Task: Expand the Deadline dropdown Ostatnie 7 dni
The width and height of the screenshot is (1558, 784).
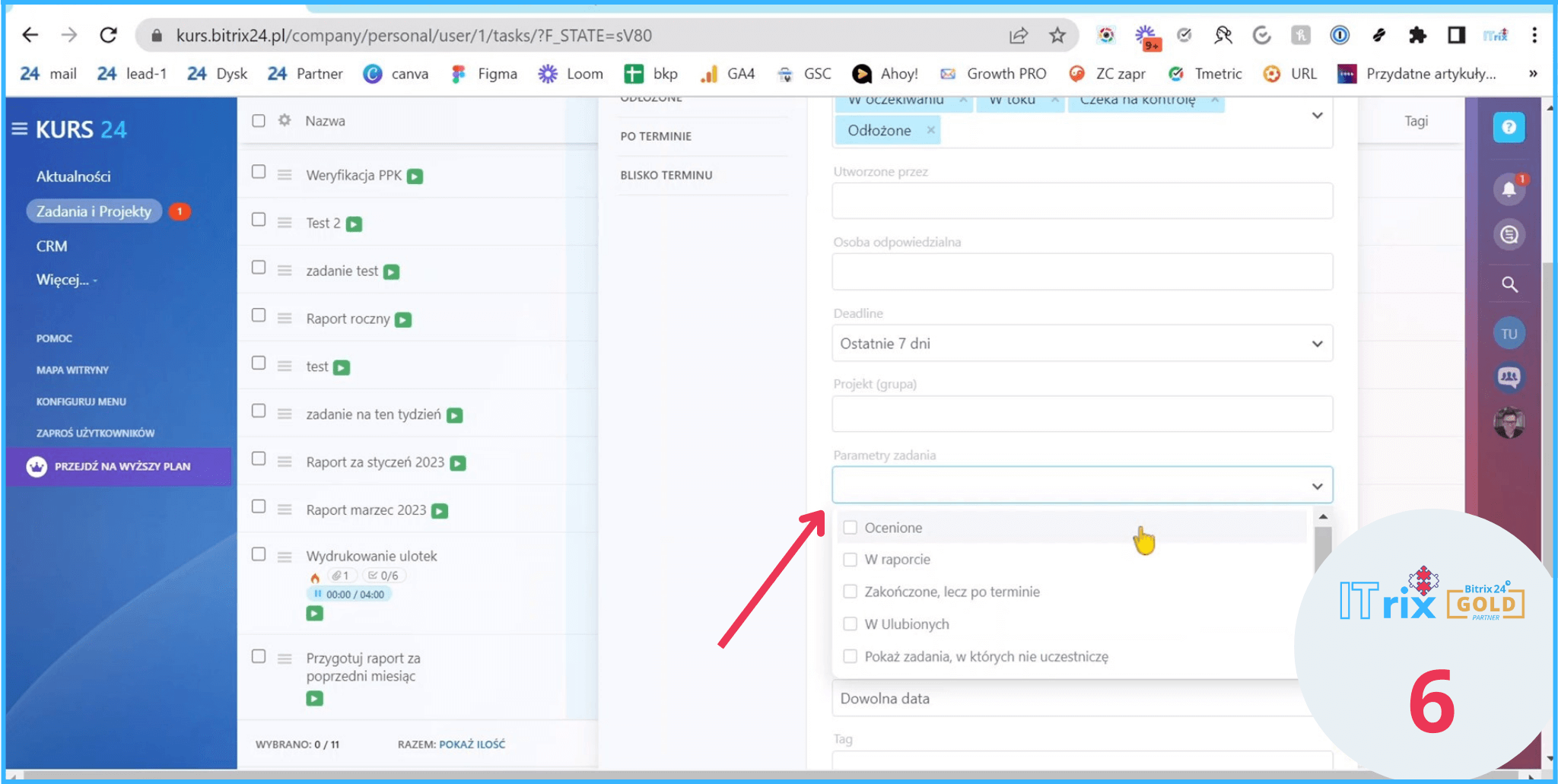Action: point(1082,344)
